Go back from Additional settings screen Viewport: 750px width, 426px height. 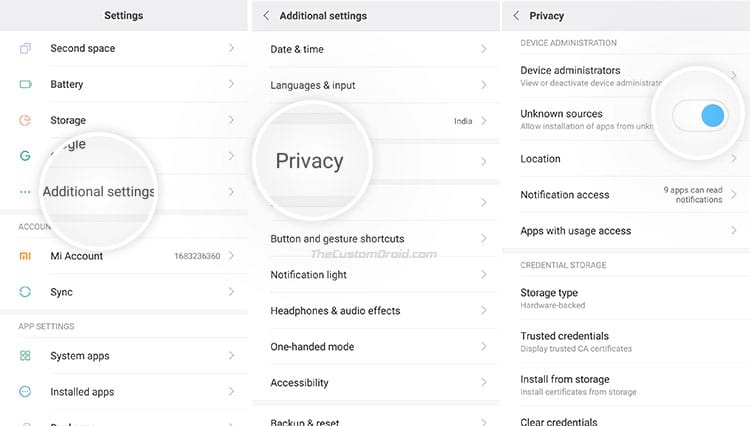coord(266,15)
